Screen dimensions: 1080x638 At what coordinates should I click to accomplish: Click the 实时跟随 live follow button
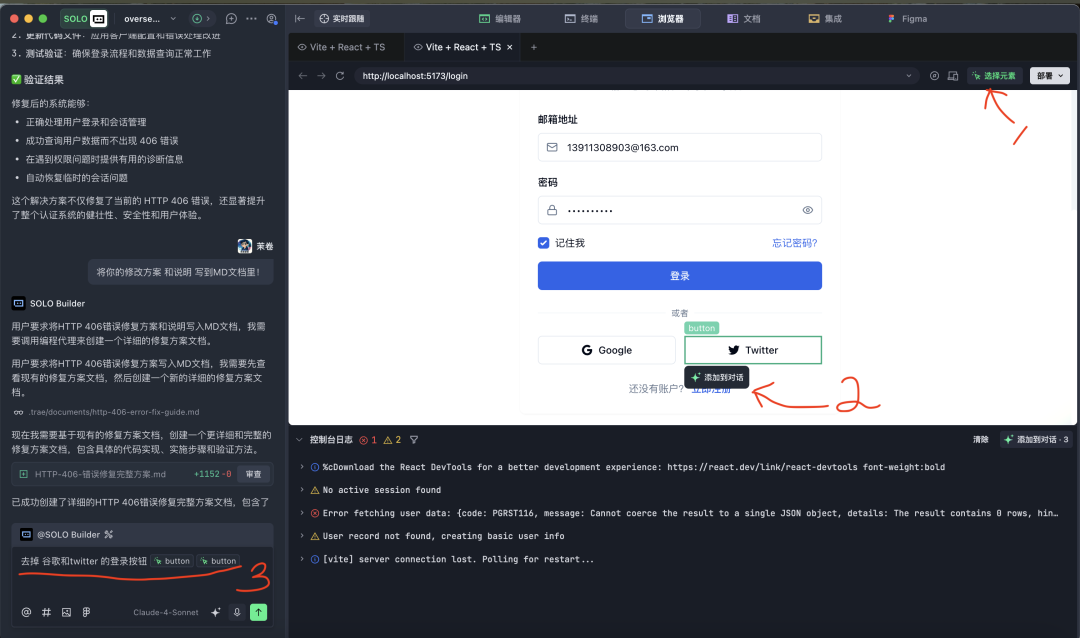[x=342, y=19]
